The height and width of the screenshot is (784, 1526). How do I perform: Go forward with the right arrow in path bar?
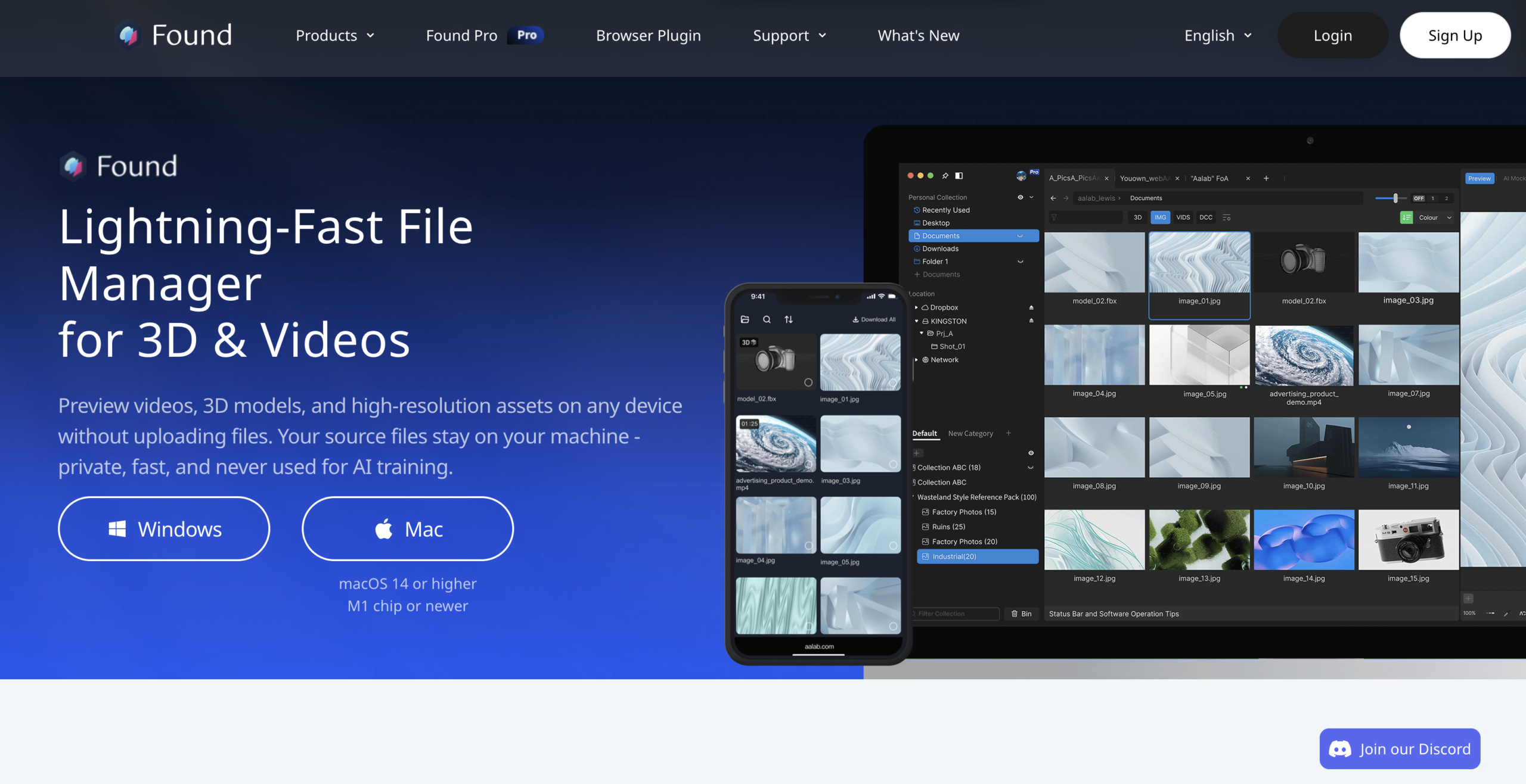tap(1066, 198)
